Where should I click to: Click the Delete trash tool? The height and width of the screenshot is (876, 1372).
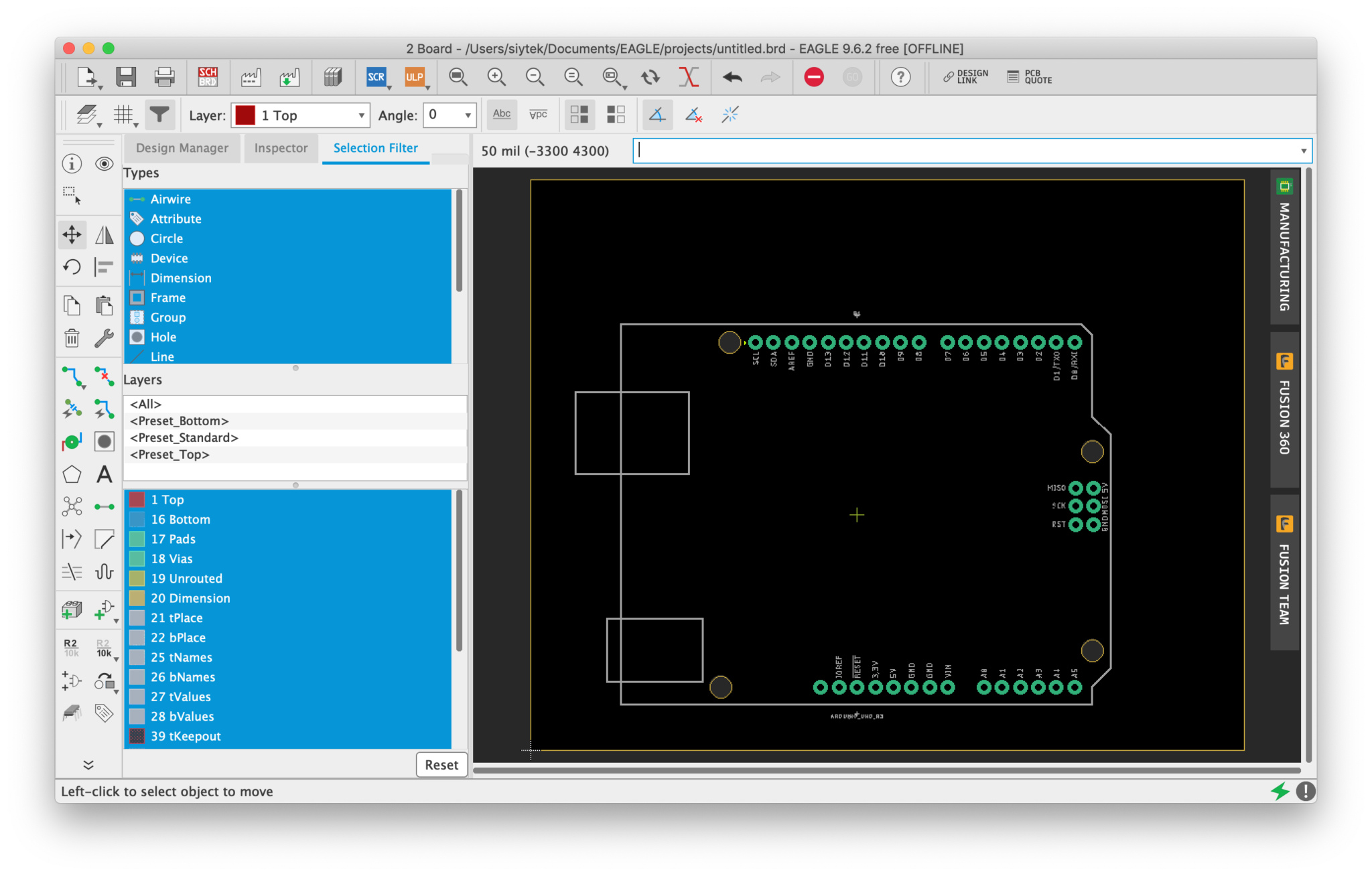point(72,338)
